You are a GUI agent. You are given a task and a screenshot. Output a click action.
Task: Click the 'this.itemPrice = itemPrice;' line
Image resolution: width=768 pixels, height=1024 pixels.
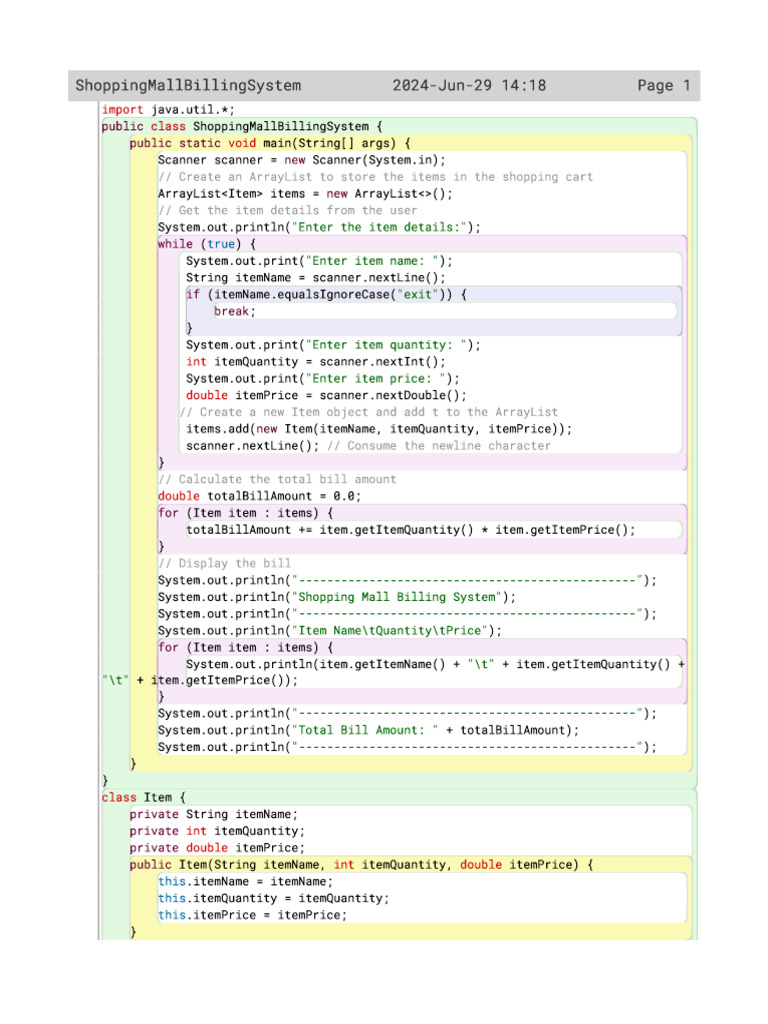(x=252, y=916)
